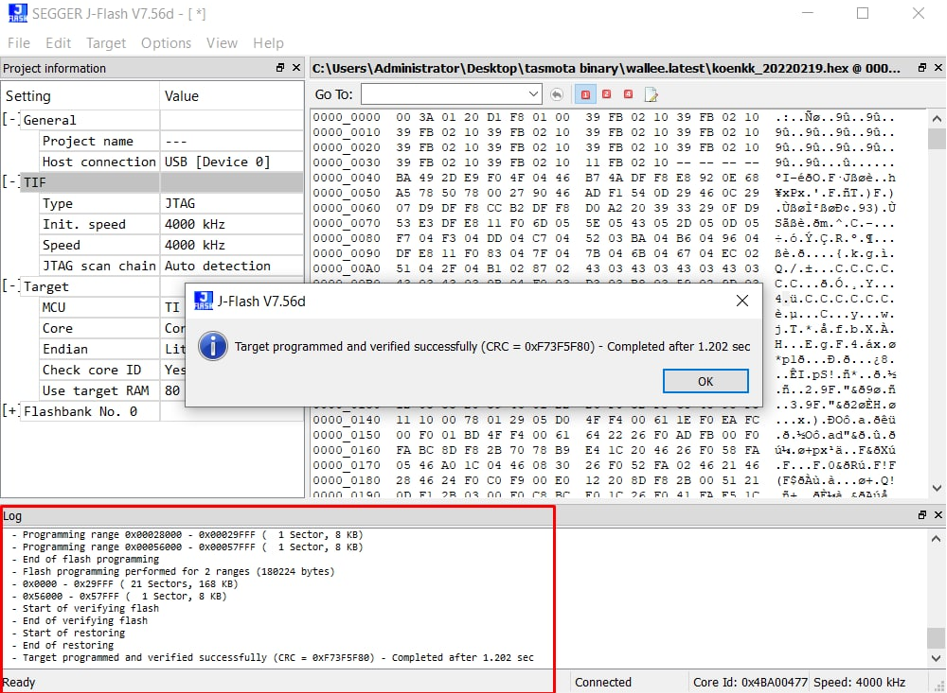Click the SEGGER J-Flash title bar icon

18,13
